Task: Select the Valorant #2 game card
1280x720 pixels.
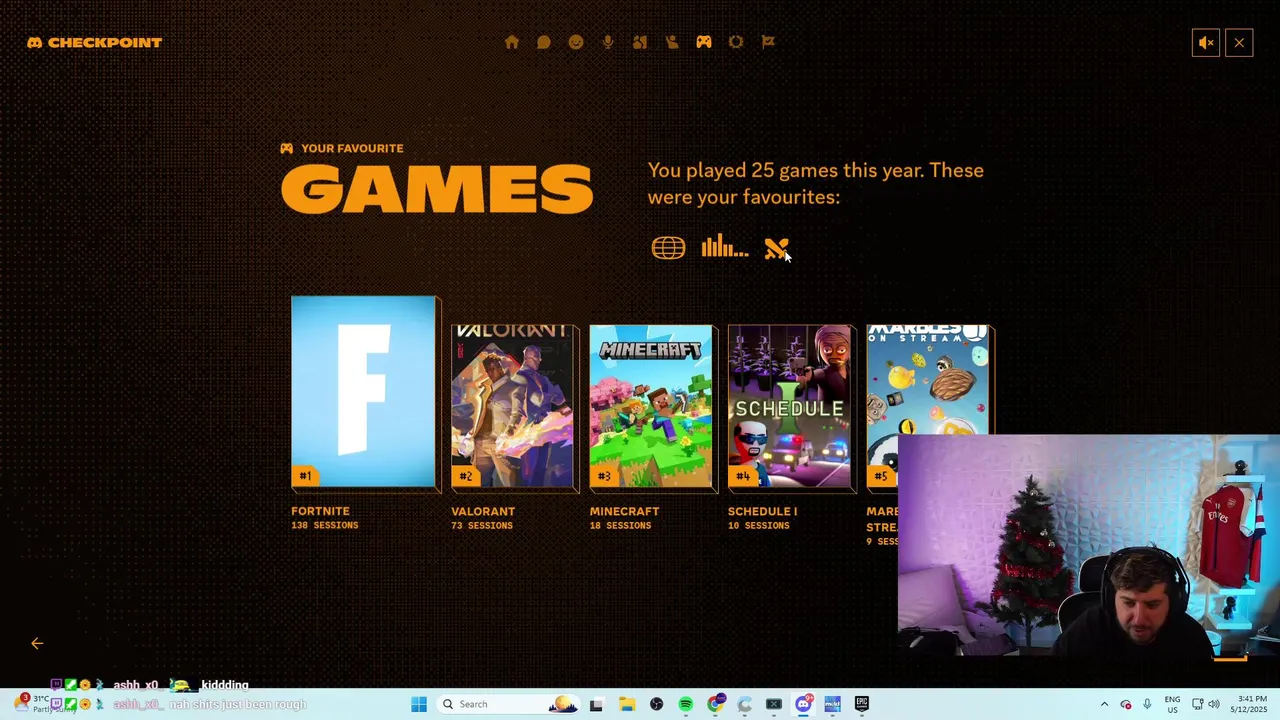Action: click(513, 407)
